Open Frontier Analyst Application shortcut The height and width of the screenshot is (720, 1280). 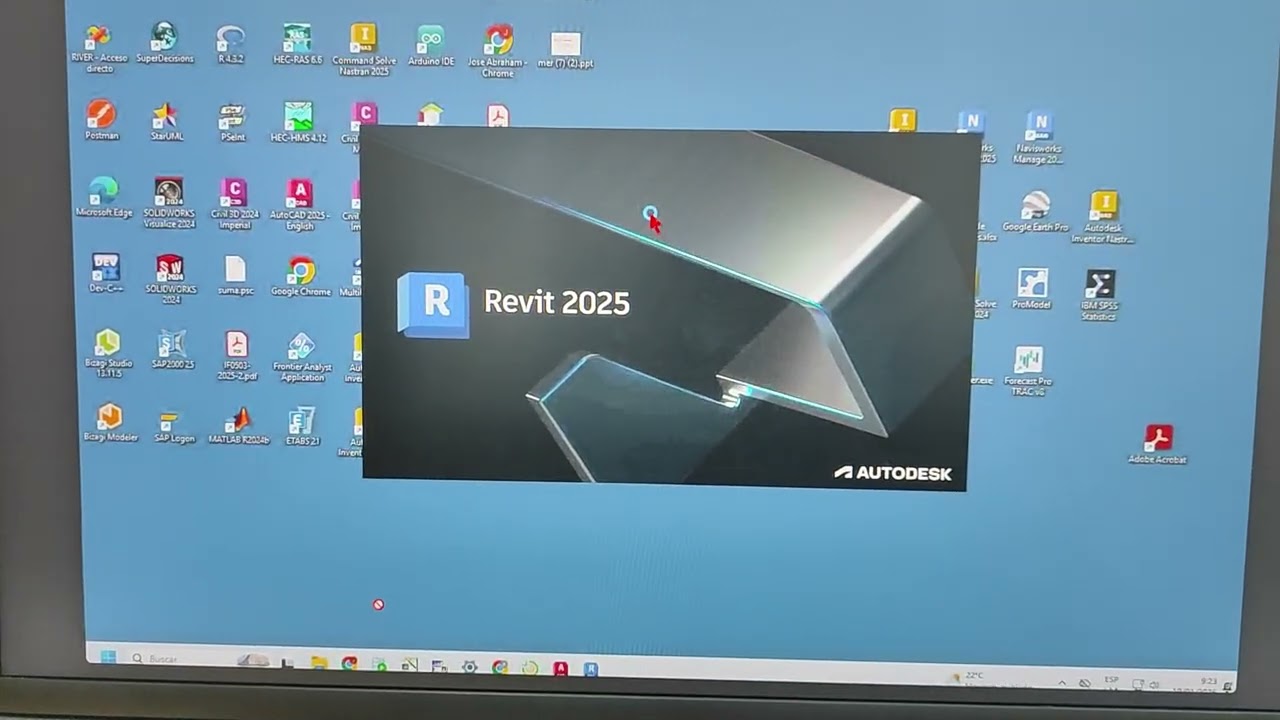tap(302, 357)
